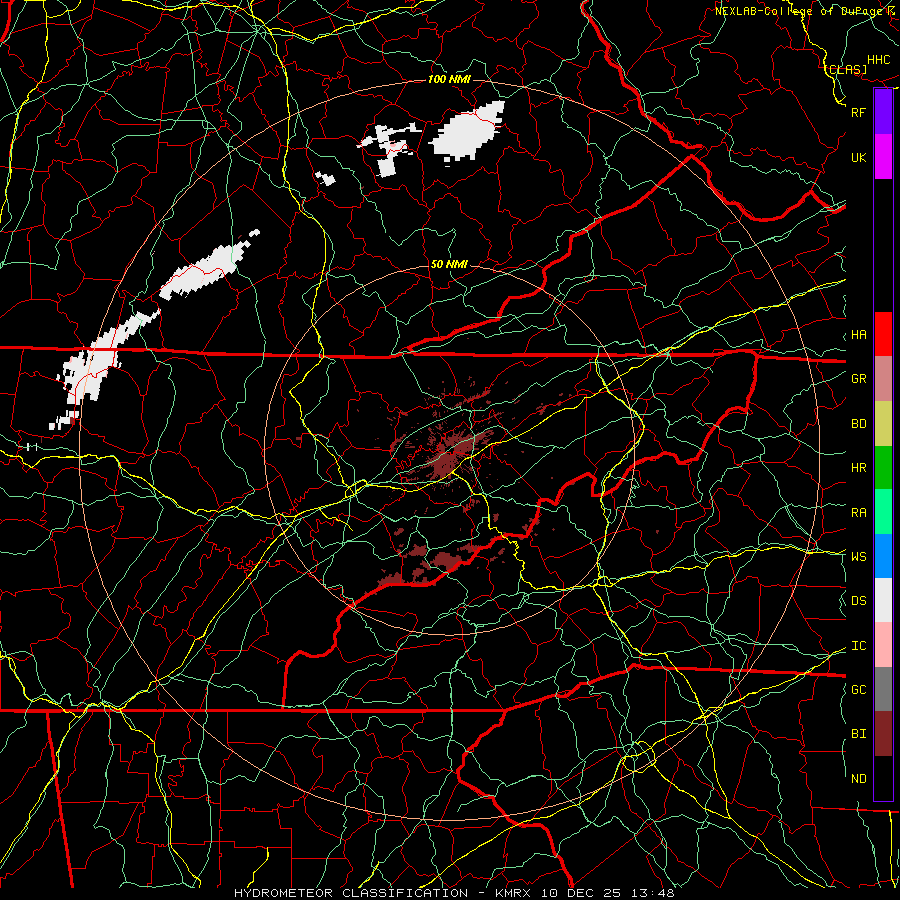Select the RA legend label
This screenshot has width=900, height=900.
click(x=858, y=513)
